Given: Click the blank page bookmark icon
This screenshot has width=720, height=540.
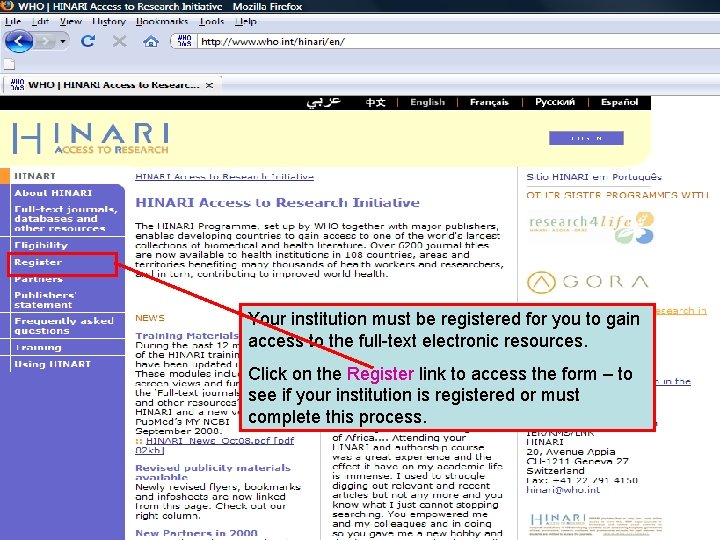Looking at the screenshot, I should coord(9,64).
